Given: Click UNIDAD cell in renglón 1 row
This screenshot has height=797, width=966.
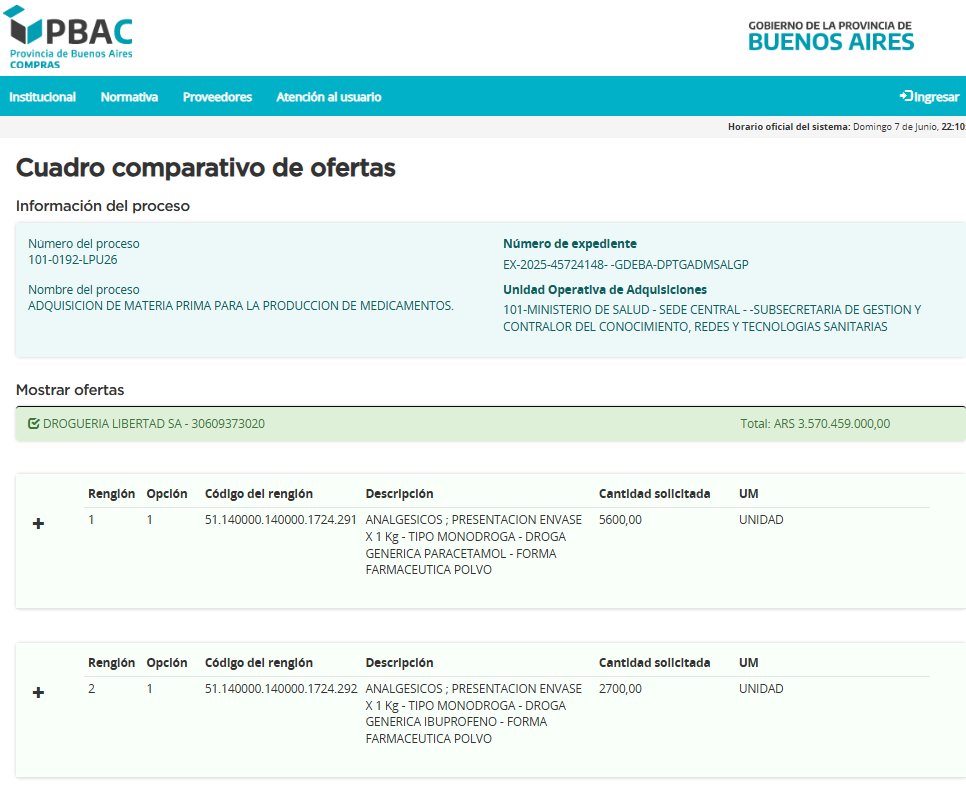Looking at the screenshot, I should (761, 520).
